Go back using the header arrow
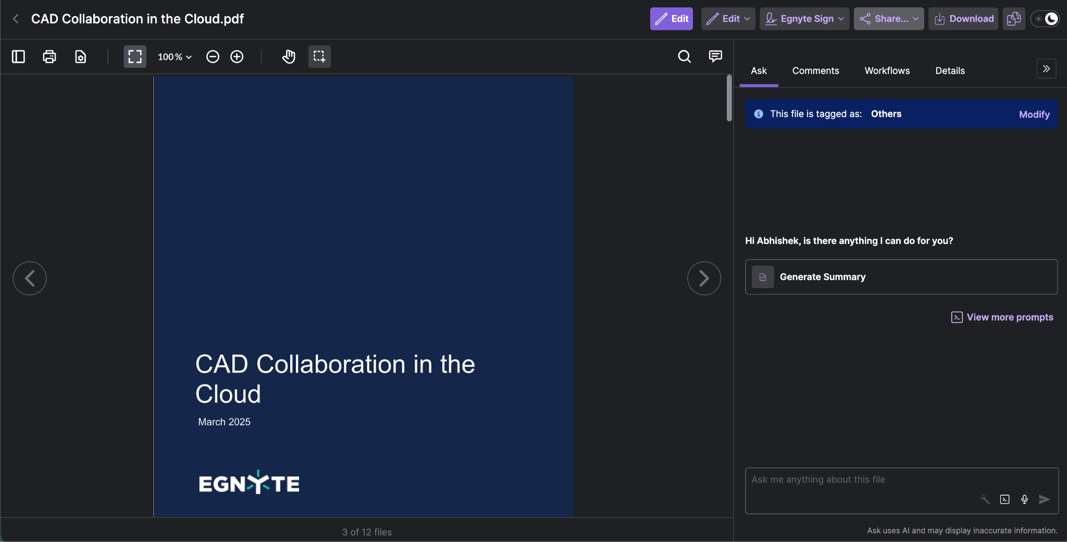Viewport: 1067px width, 542px height. pos(16,19)
